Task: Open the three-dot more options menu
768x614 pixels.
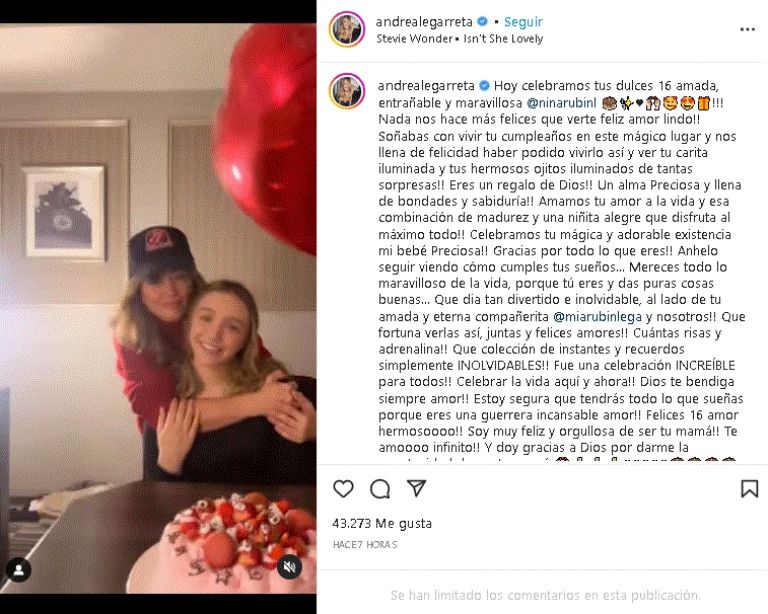Action: pyautogui.click(x=747, y=30)
